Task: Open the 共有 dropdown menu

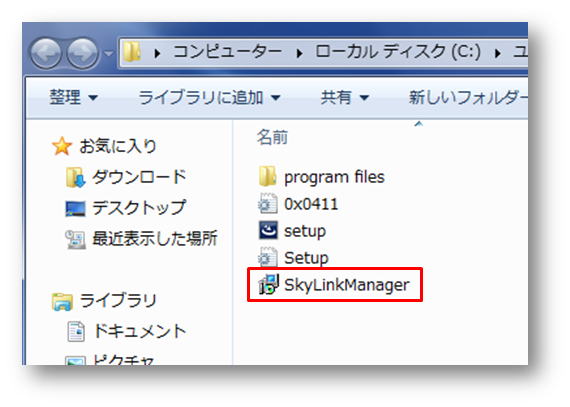Action: tap(345, 97)
